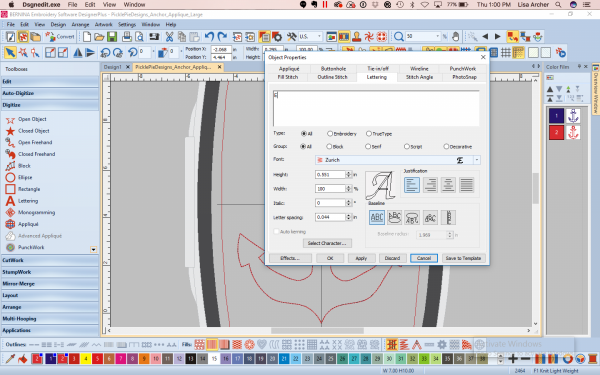Click the letter Height input field
The width and height of the screenshot is (600, 375).
coord(330,174)
